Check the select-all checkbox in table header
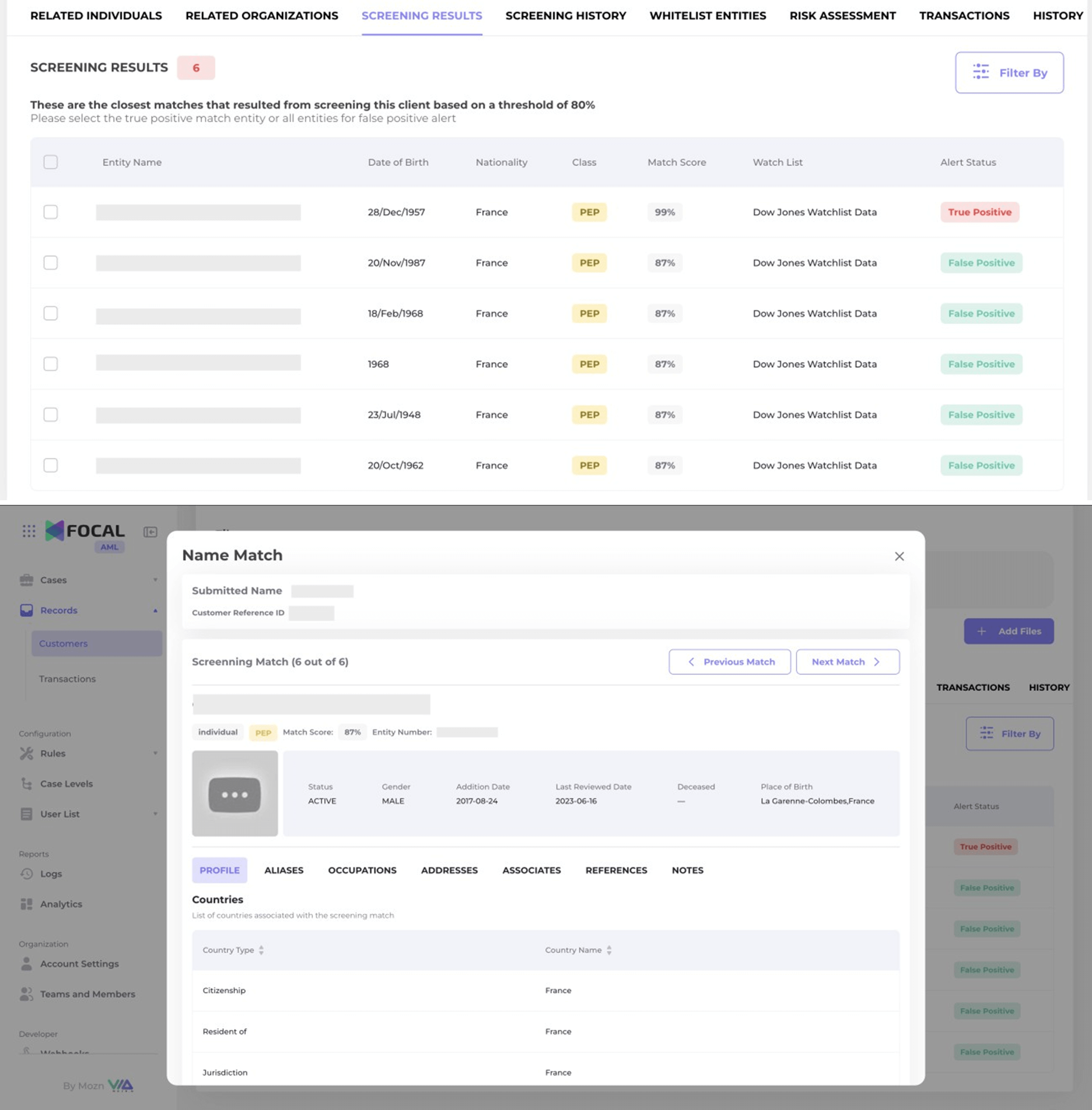1092x1110 pixels. pos(50,162)
